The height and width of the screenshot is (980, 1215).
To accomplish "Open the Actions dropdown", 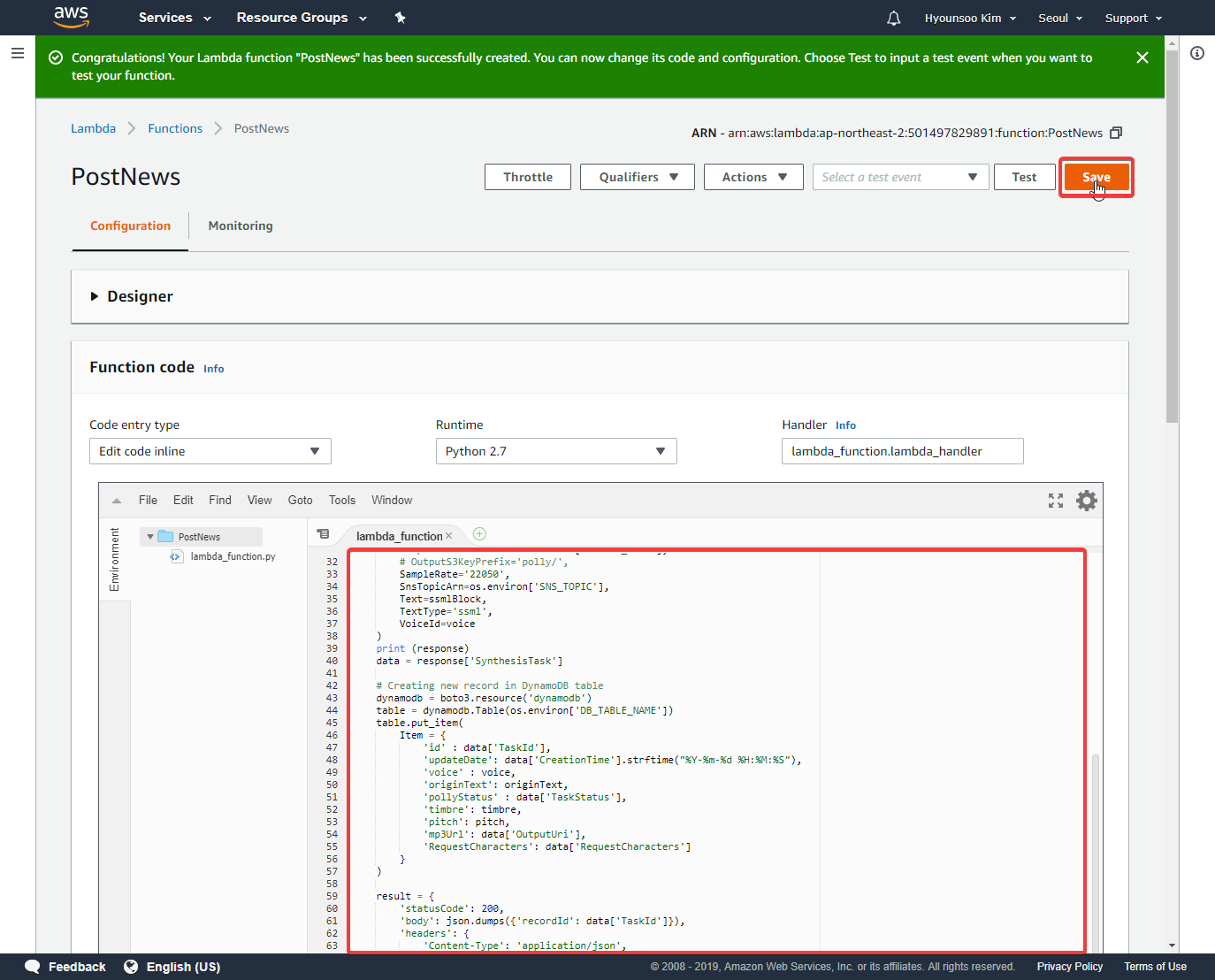I will [753, 177].
